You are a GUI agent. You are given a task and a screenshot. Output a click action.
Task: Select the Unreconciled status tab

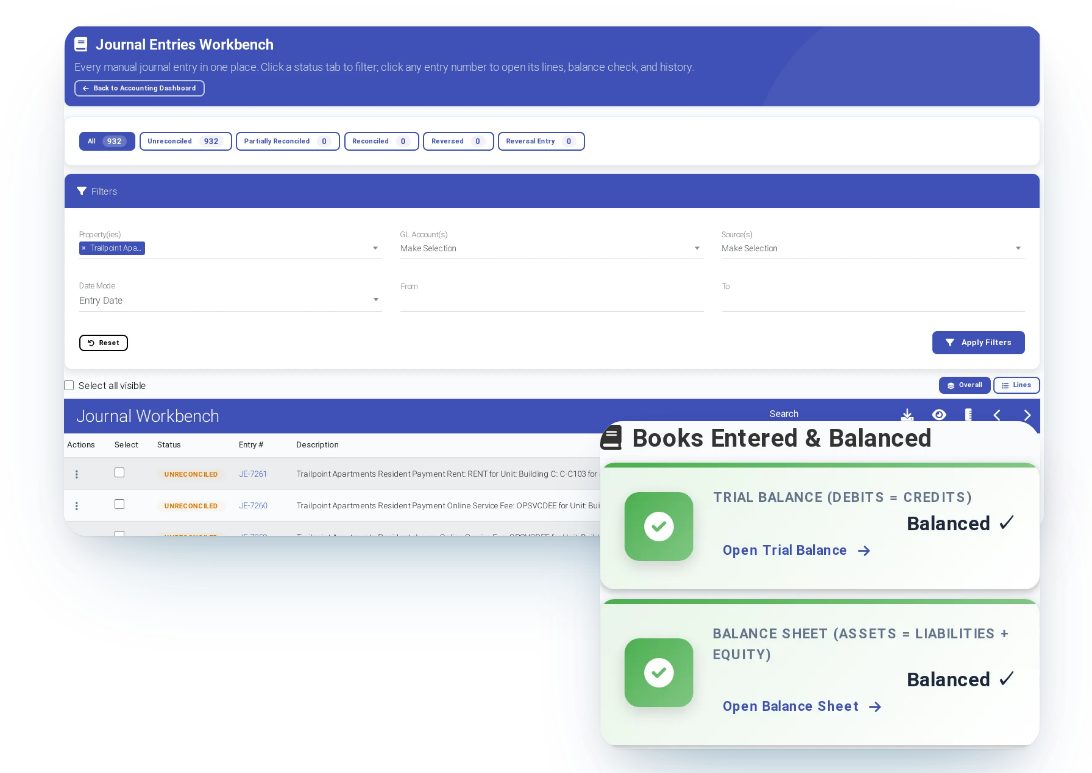tap(185, 141)
